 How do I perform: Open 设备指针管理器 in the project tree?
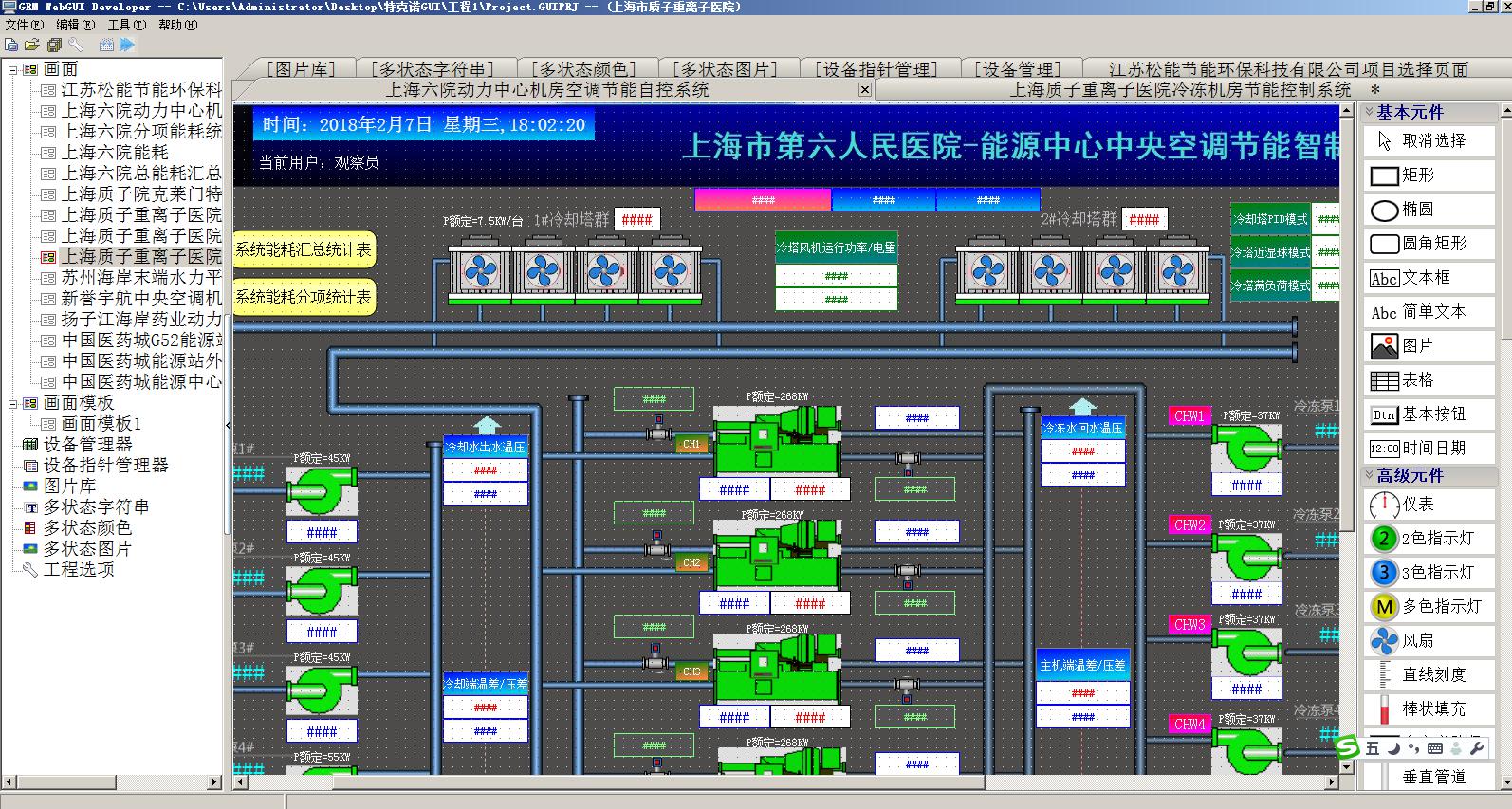click(105, 466)
